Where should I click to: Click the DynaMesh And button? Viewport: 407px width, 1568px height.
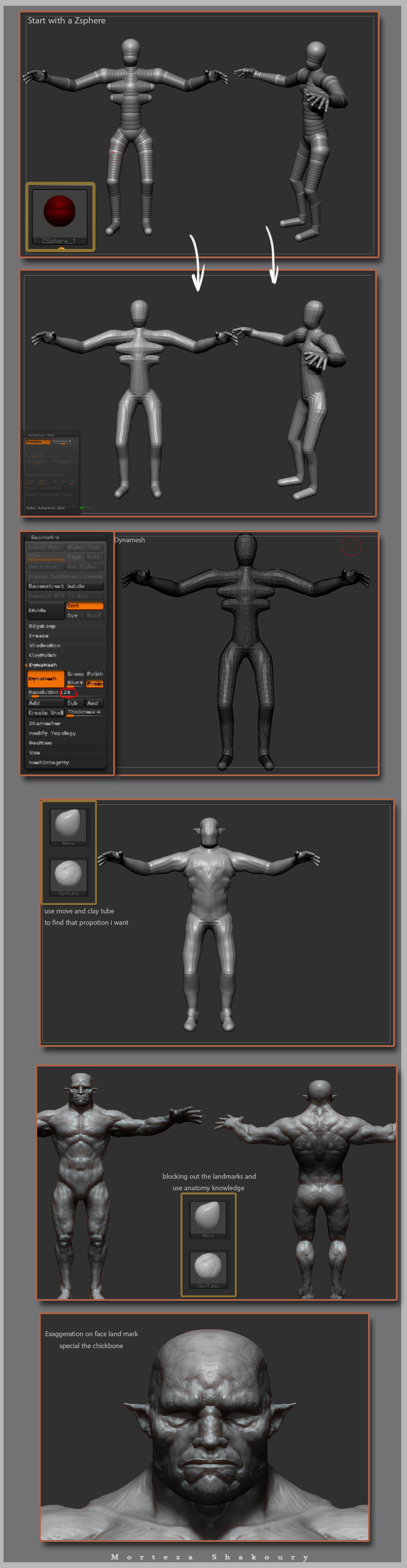coord(95,703)
